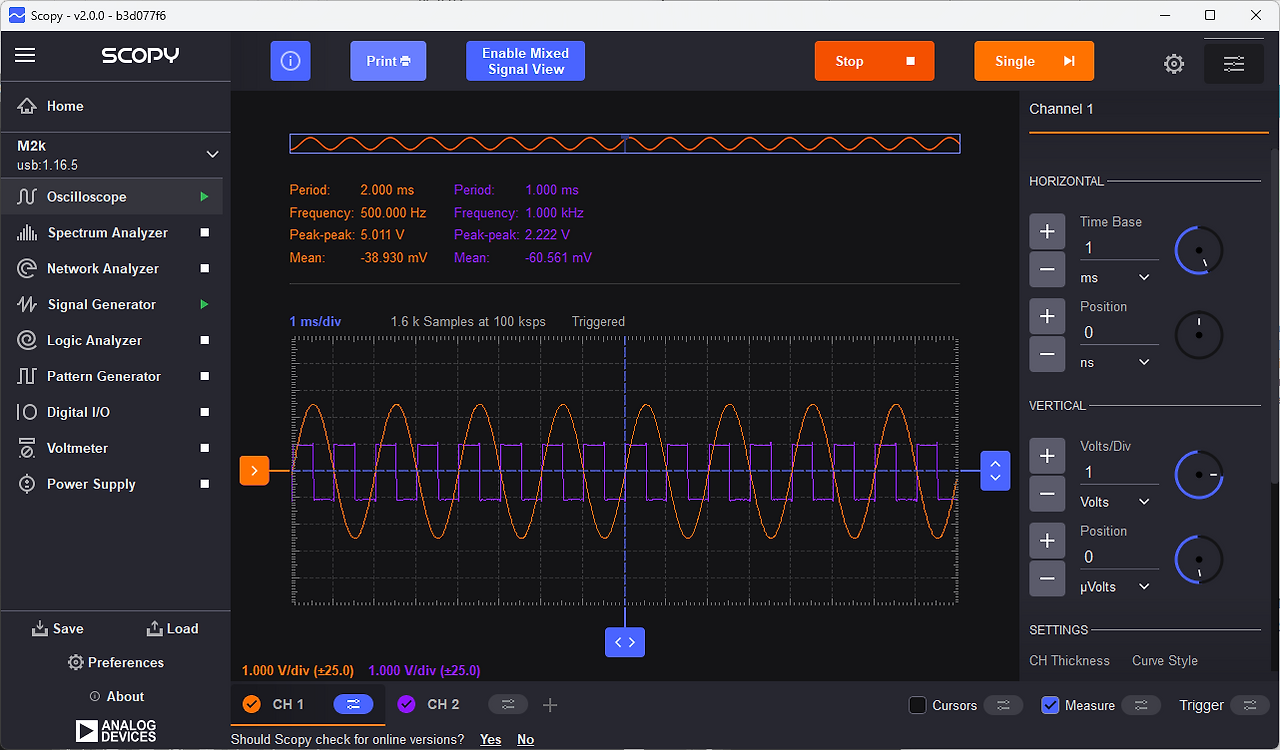Viewport: 1280px width, 750px height.
Task: Start Voltmeter via its run square
Action: (205, 449)
